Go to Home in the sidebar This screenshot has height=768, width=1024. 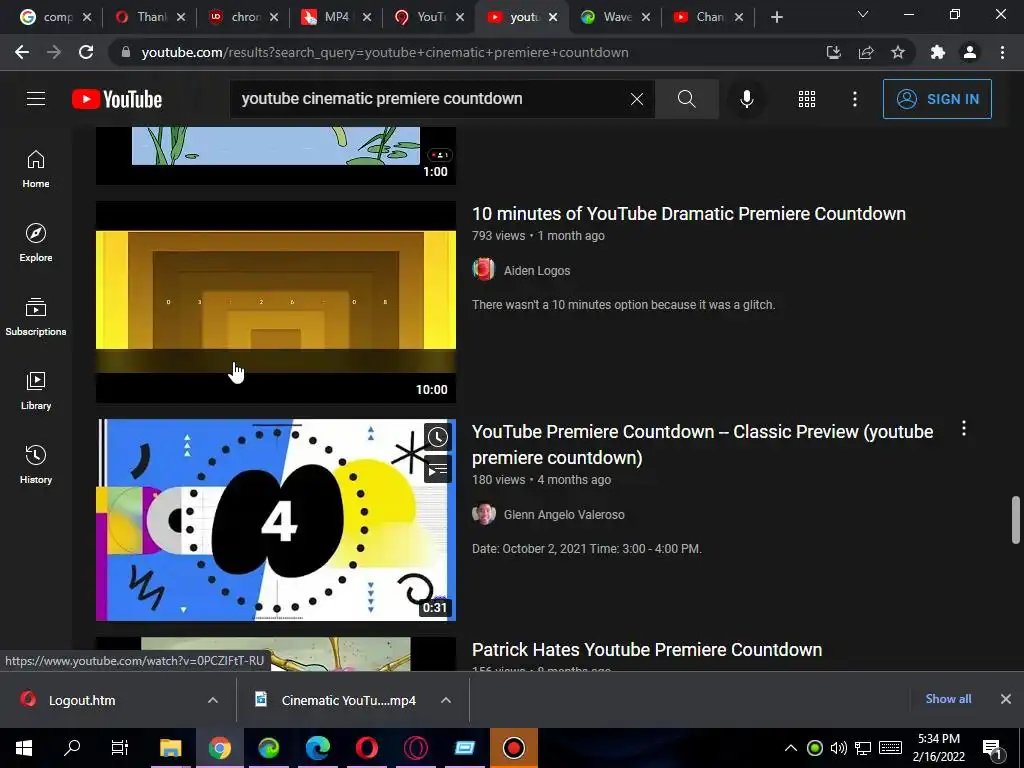pyautogui.click(x=36, y=169)
